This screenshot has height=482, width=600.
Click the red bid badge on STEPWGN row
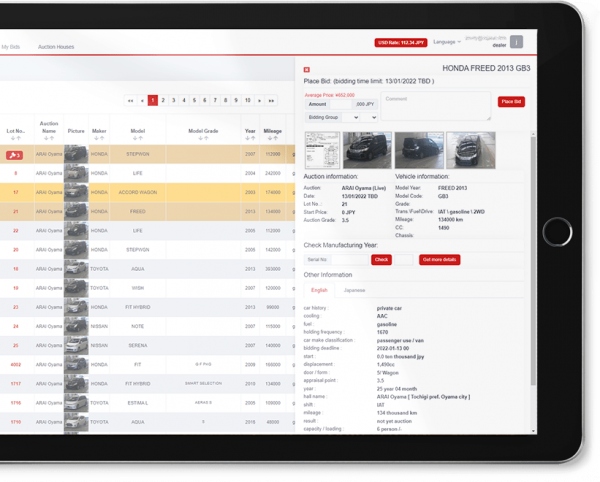point(14,155)
